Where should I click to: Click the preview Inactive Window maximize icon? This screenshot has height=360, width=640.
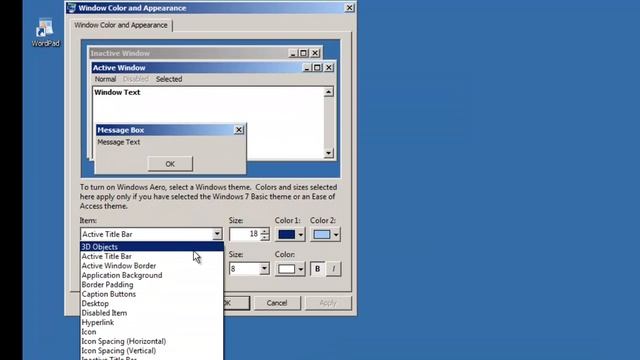coord(303,53)
